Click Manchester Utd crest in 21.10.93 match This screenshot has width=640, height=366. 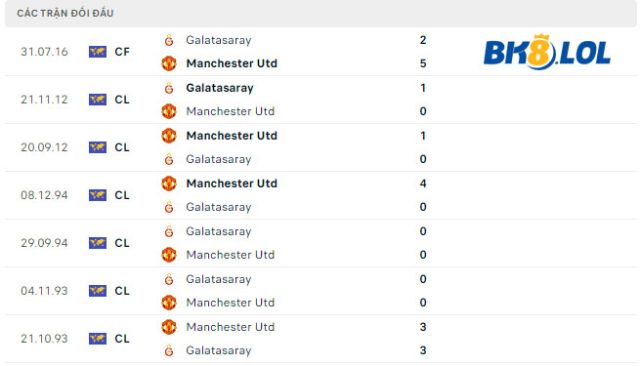(169, 327)
